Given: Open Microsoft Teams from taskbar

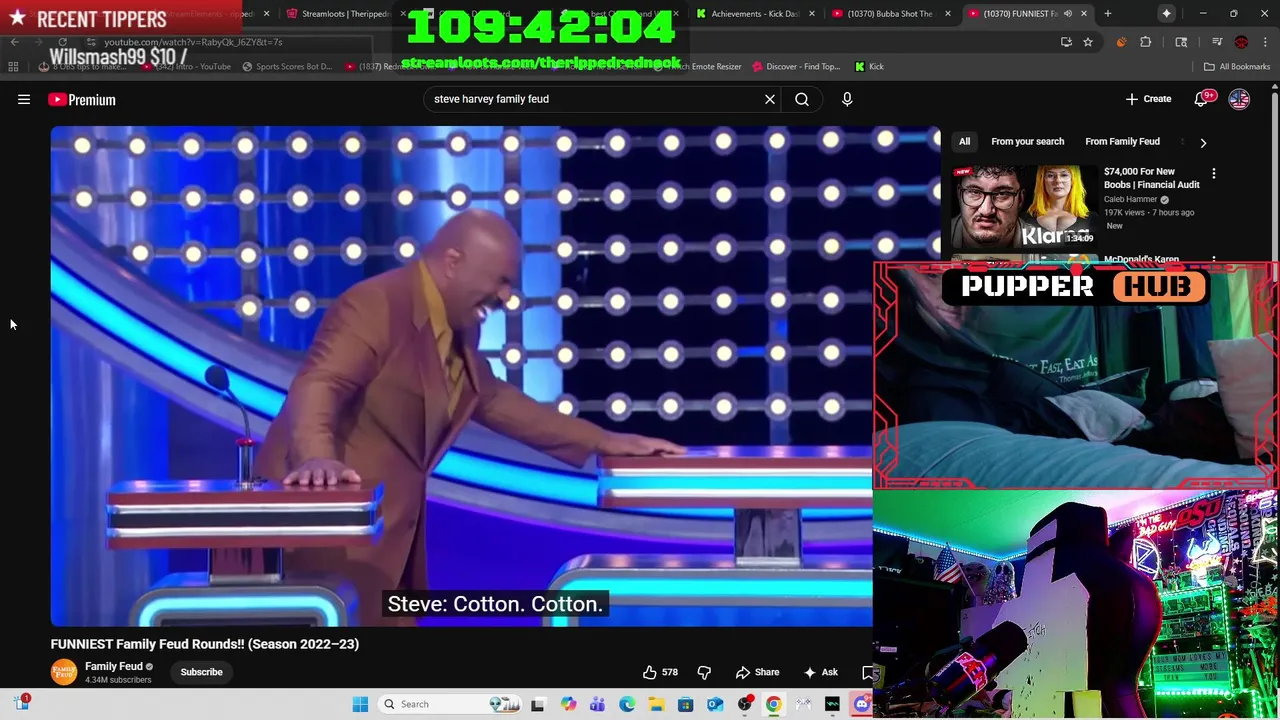Looking at the screenshot, I should click(x=597, y=704).
